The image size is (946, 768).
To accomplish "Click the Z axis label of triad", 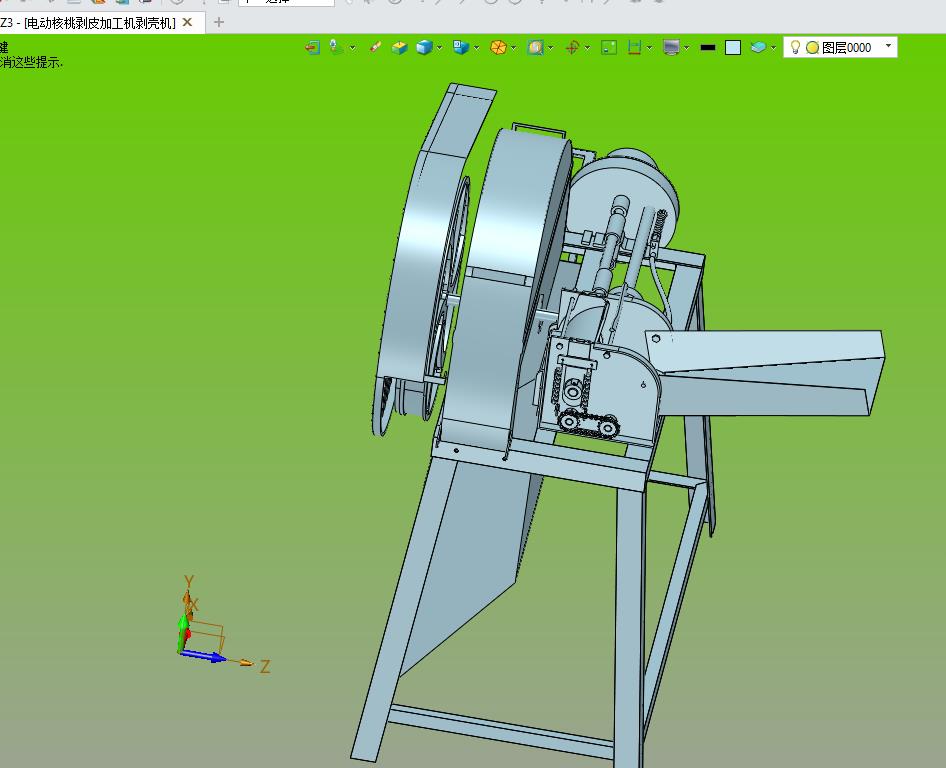I will (265, 667).
